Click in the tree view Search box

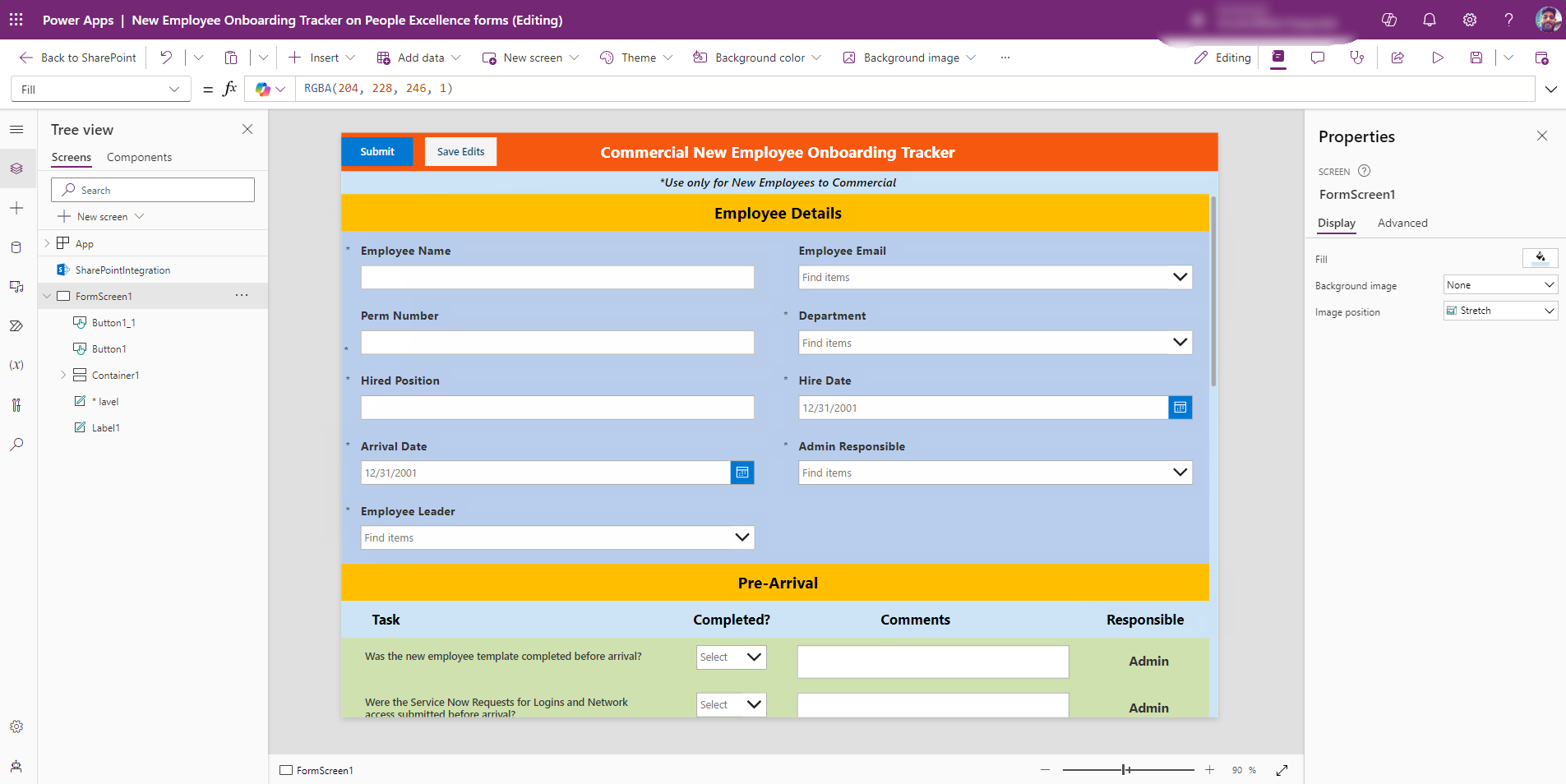coord(153,190)
